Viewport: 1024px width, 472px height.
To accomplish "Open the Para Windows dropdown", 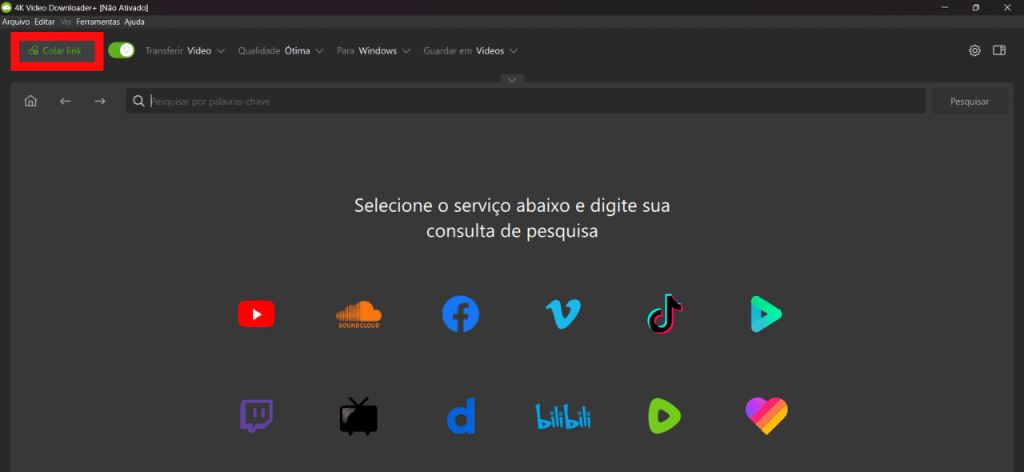I will tap(374, 50).
